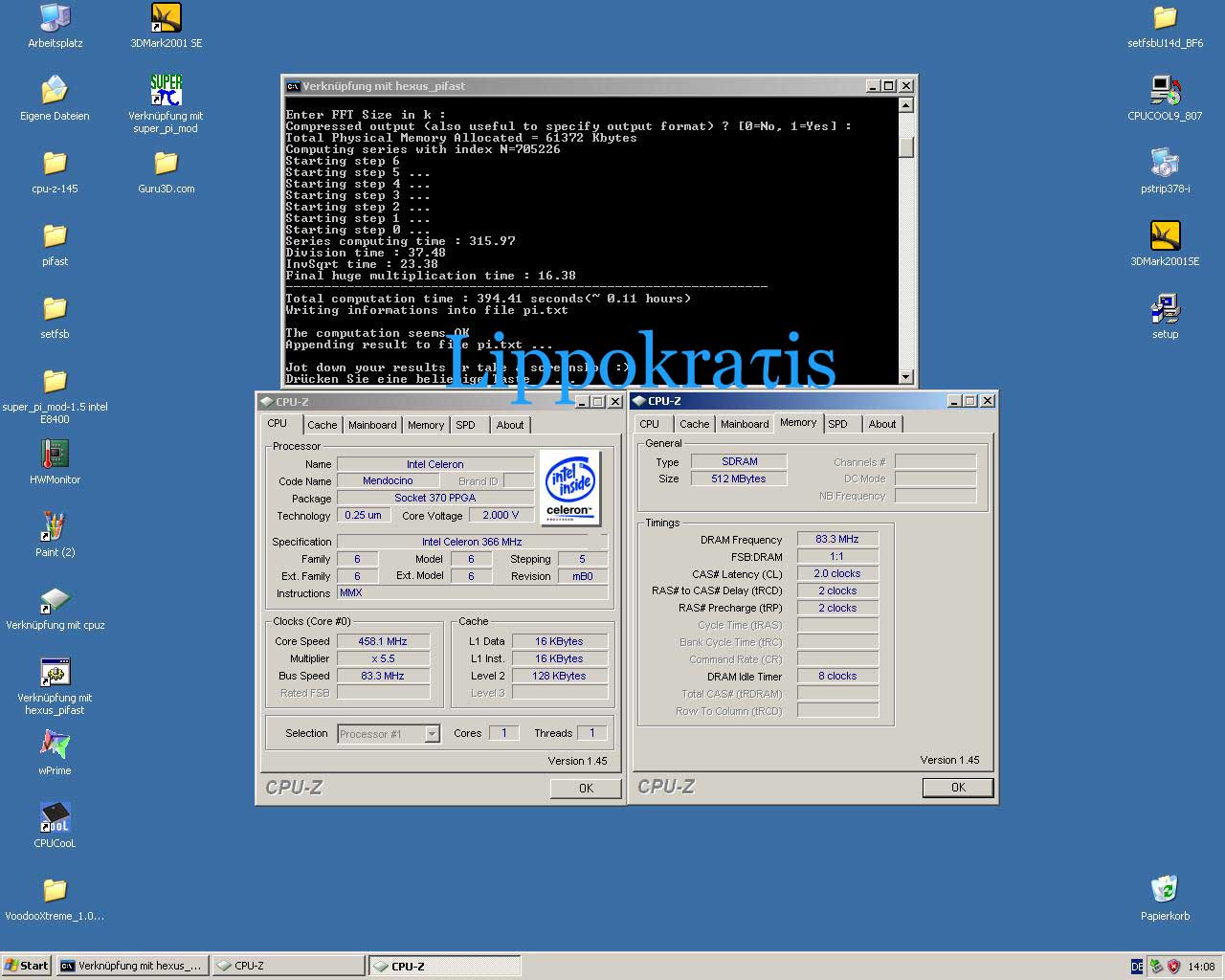
Task: Click the red shield tray icon
Action: pyautogui.click(x=1174, y=967)
